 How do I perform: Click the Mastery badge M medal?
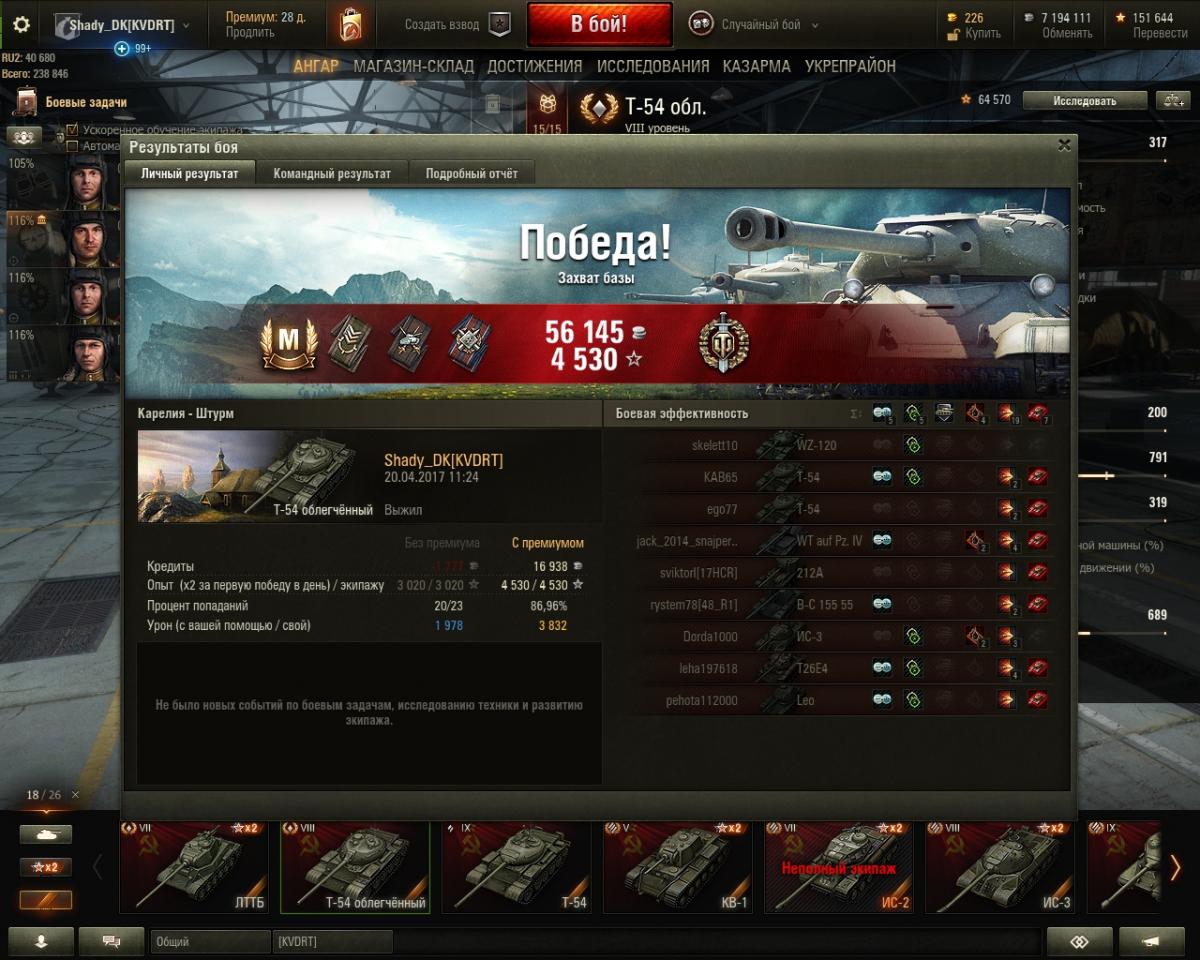(288, 343)
